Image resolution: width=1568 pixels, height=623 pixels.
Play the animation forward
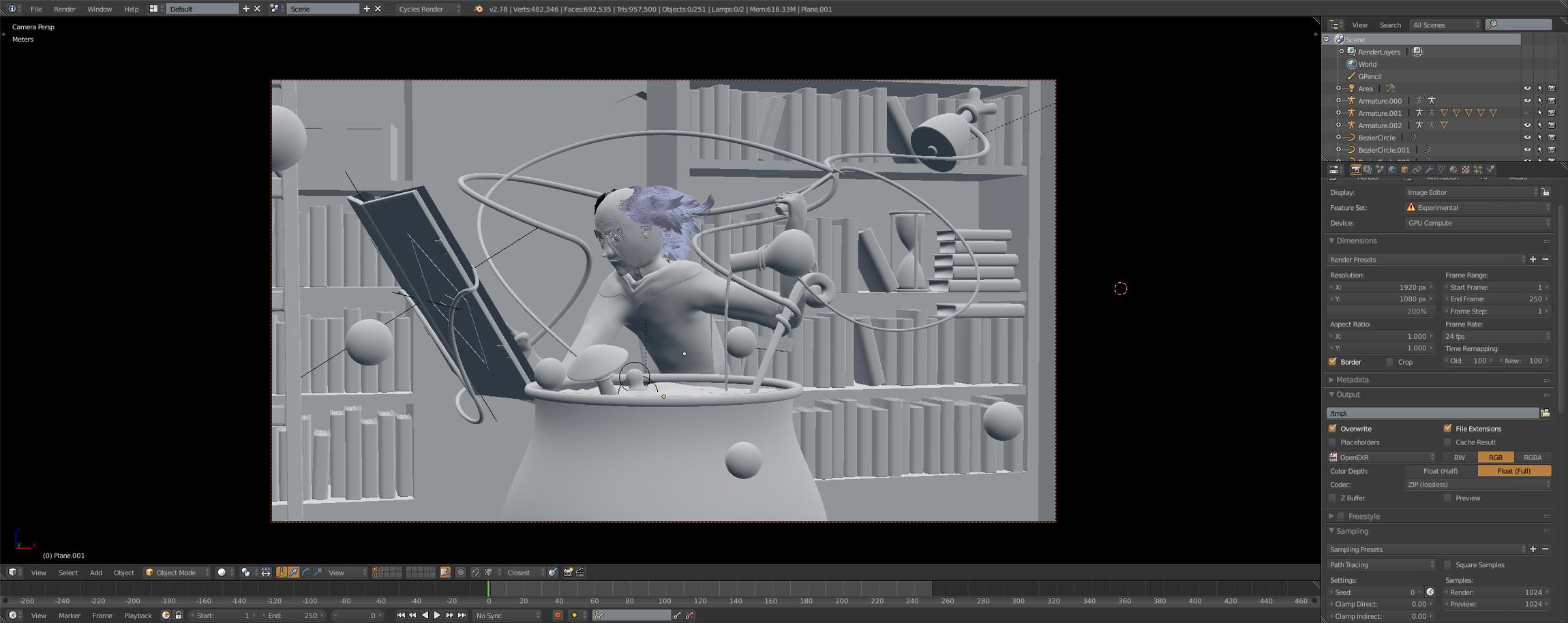[x=437, y=616]
